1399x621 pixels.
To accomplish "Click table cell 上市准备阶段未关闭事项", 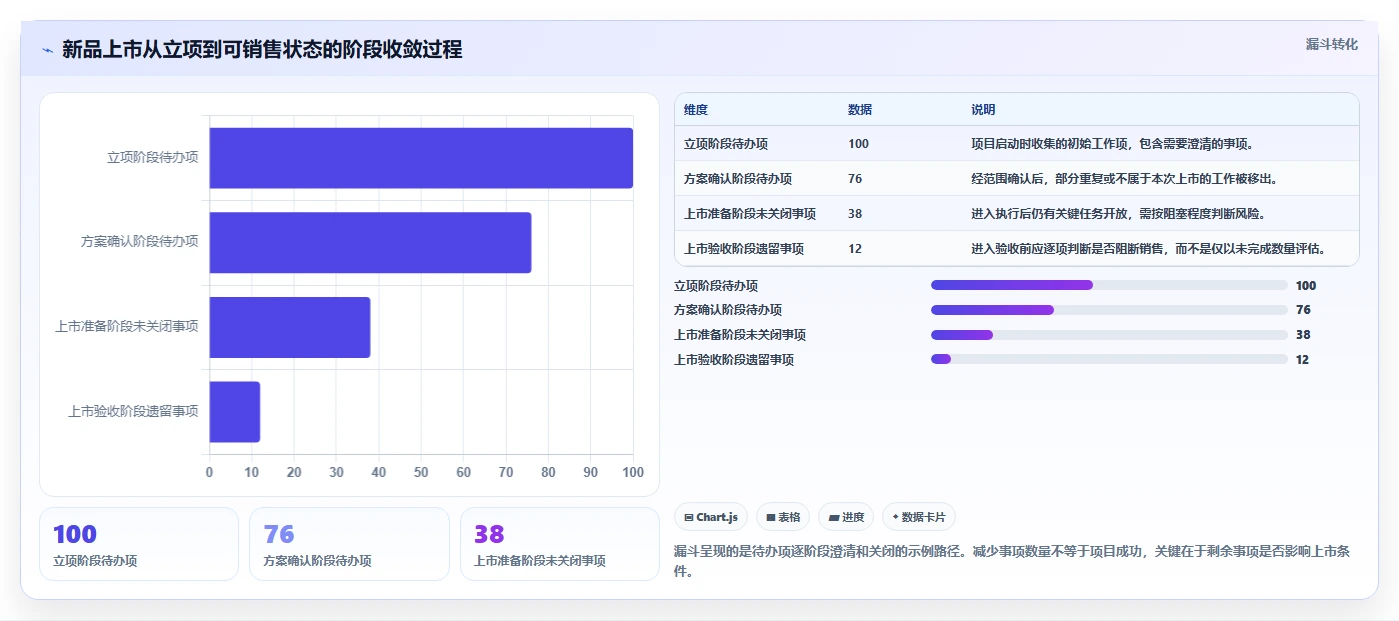I will [750, 214].
